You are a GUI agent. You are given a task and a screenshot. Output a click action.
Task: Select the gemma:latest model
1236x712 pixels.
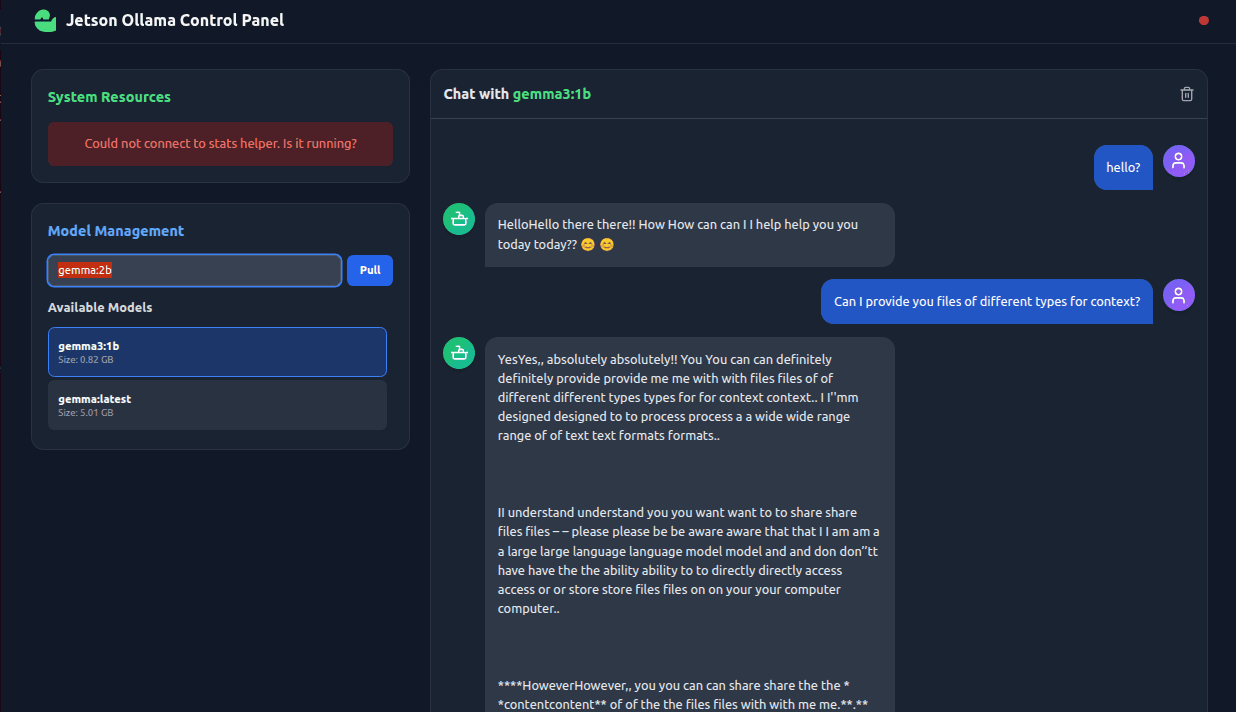217,405
